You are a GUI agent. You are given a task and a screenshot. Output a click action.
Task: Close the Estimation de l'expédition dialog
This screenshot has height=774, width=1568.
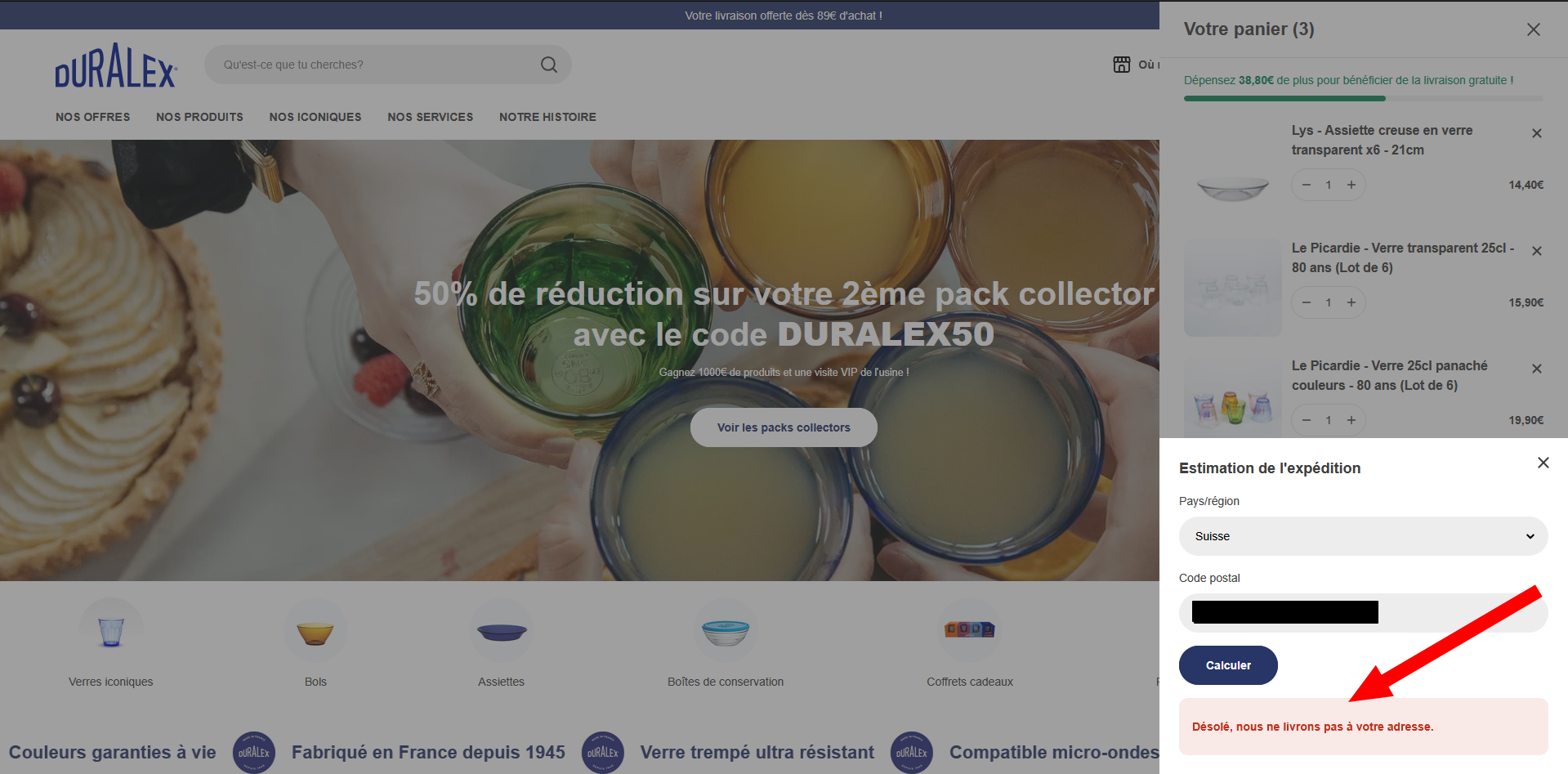click(1543, 463)
